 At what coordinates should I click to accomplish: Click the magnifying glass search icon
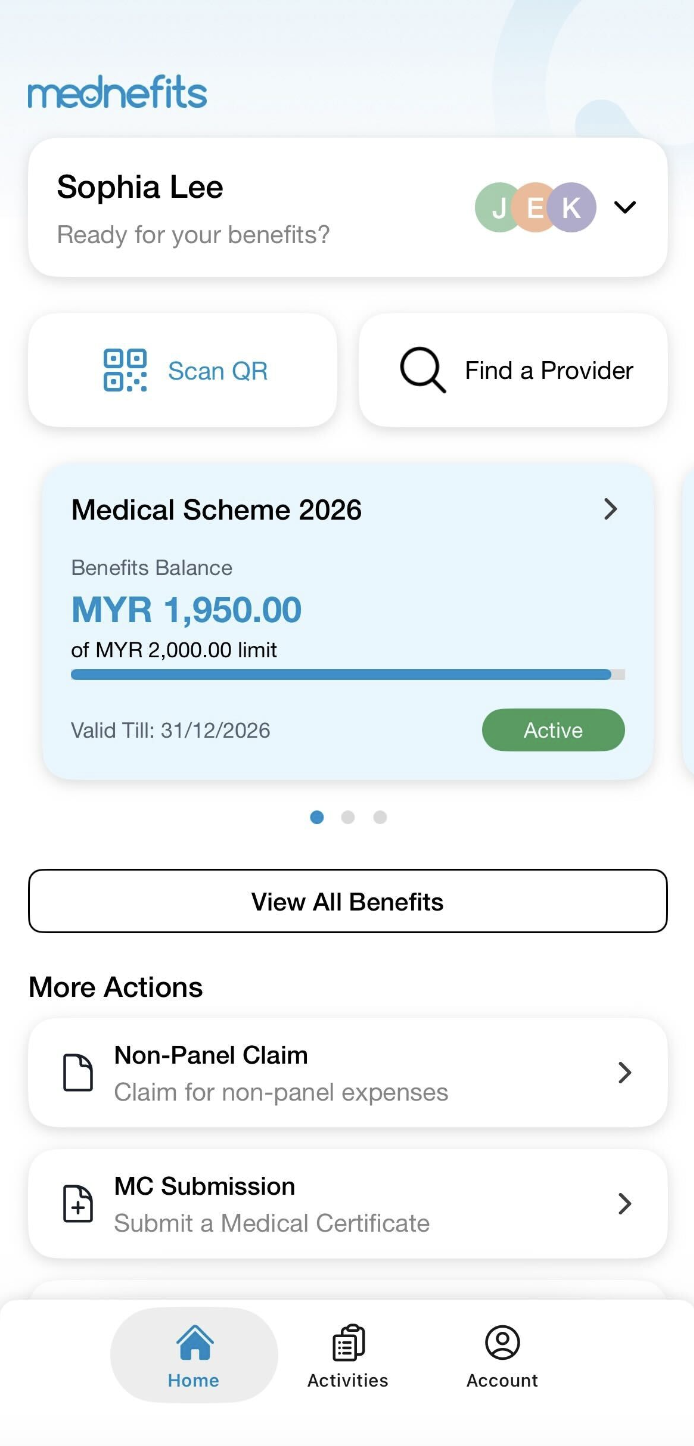[422, 370]
